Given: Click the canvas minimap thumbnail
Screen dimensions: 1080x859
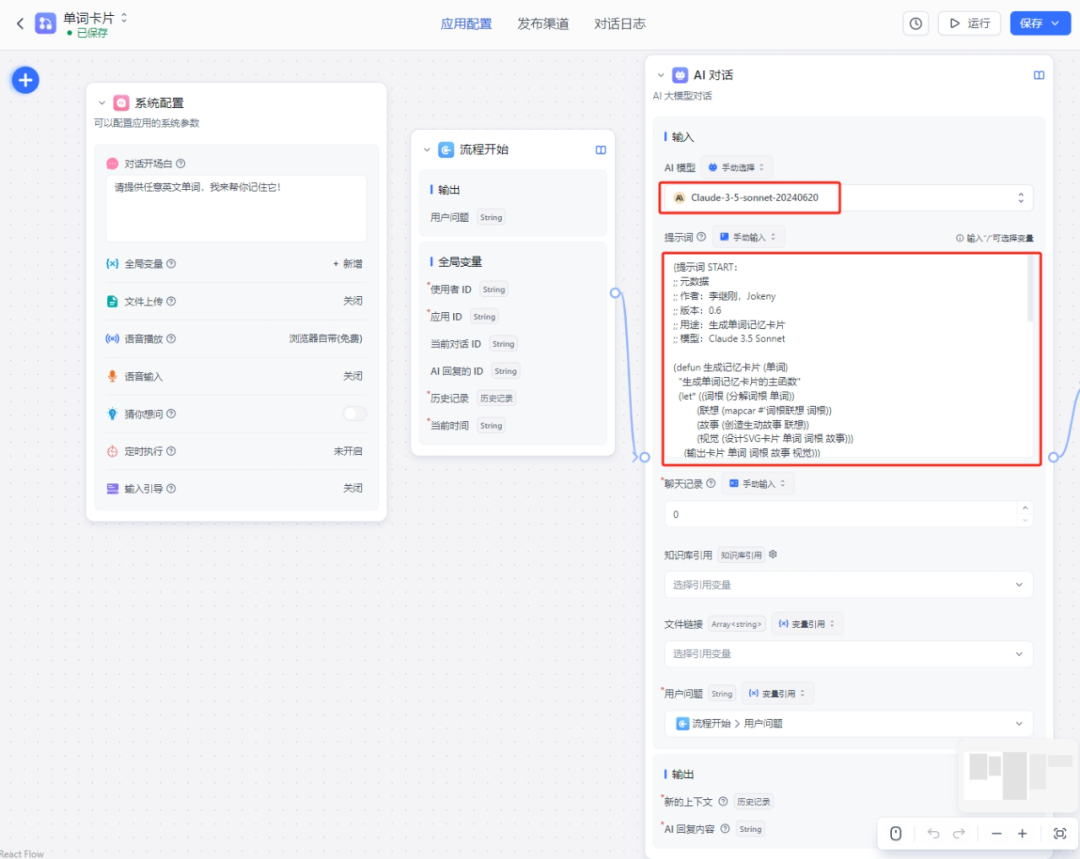Looking at the screenshot, I should point(1019,775).
